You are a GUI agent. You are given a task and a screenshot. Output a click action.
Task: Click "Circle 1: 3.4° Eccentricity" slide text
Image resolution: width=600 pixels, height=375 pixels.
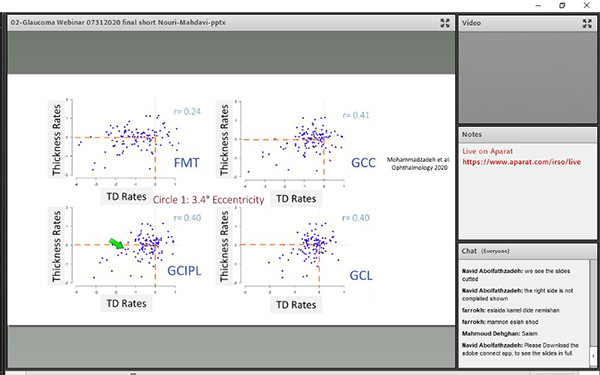(209, 200)
